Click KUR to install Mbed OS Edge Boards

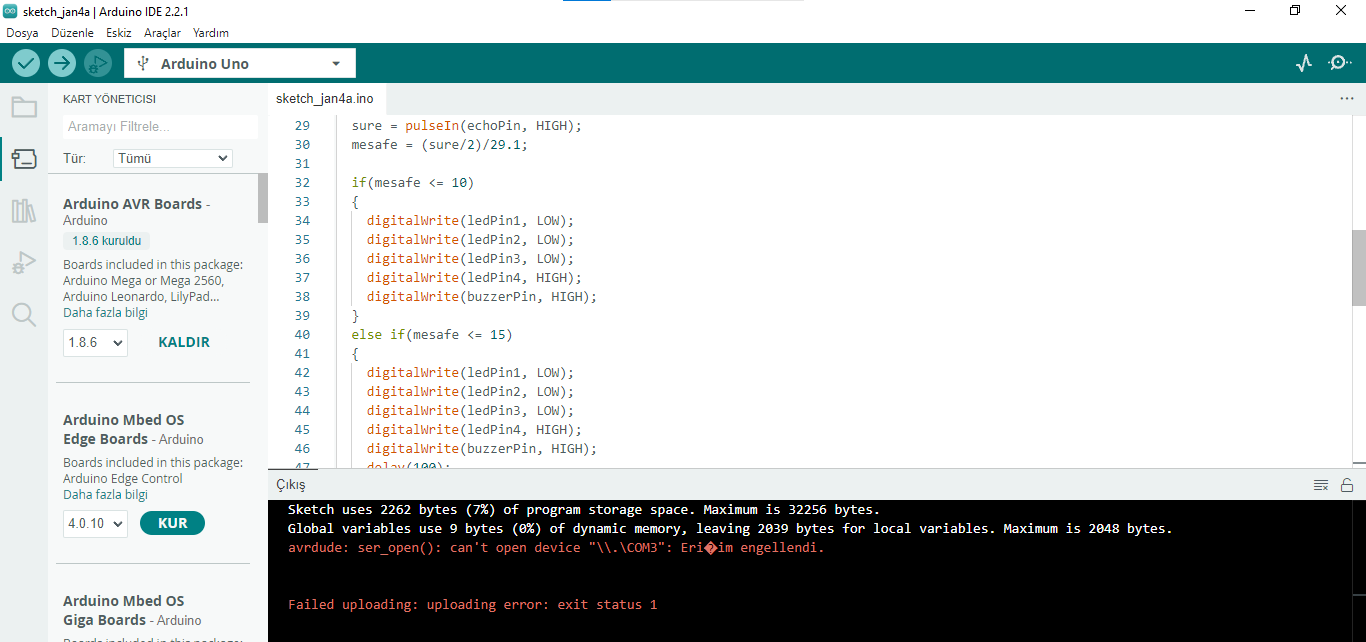[172, 523]
